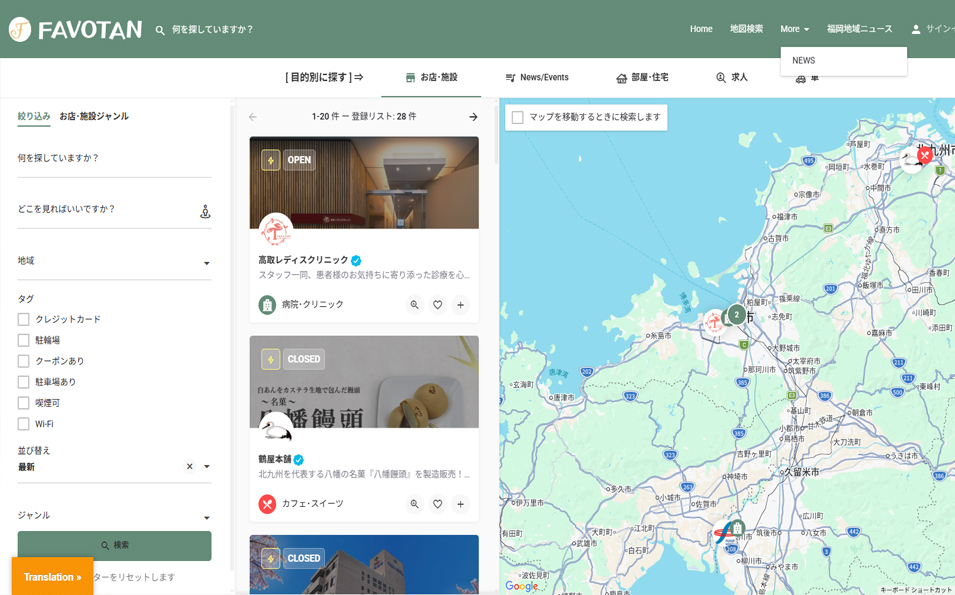Image resolution: width=955 pixels, height=595 pixels.
Task: Click the 病院・クリニック category icon
Action: [267, 305]
